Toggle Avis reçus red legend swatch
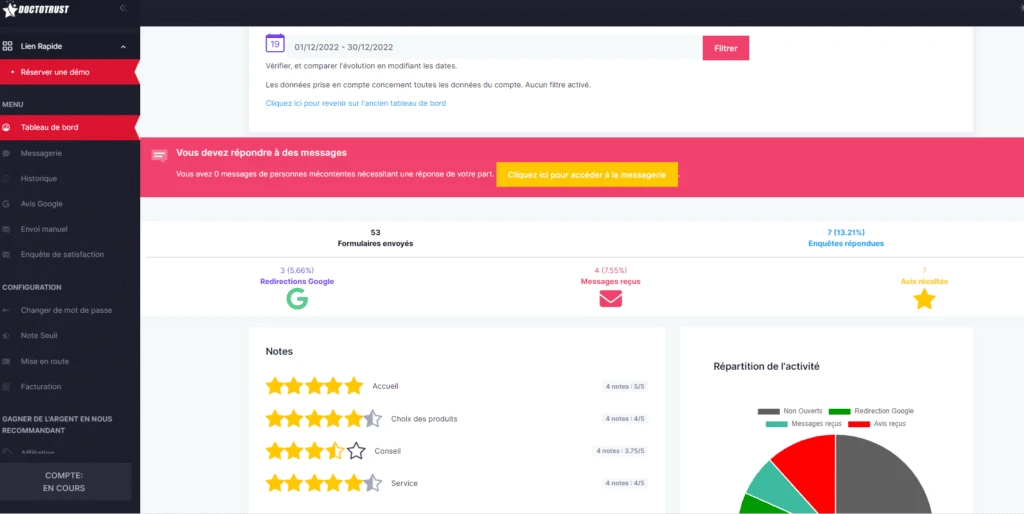The height and width of the screenshot is (514, 1024). tap(859, 425)
